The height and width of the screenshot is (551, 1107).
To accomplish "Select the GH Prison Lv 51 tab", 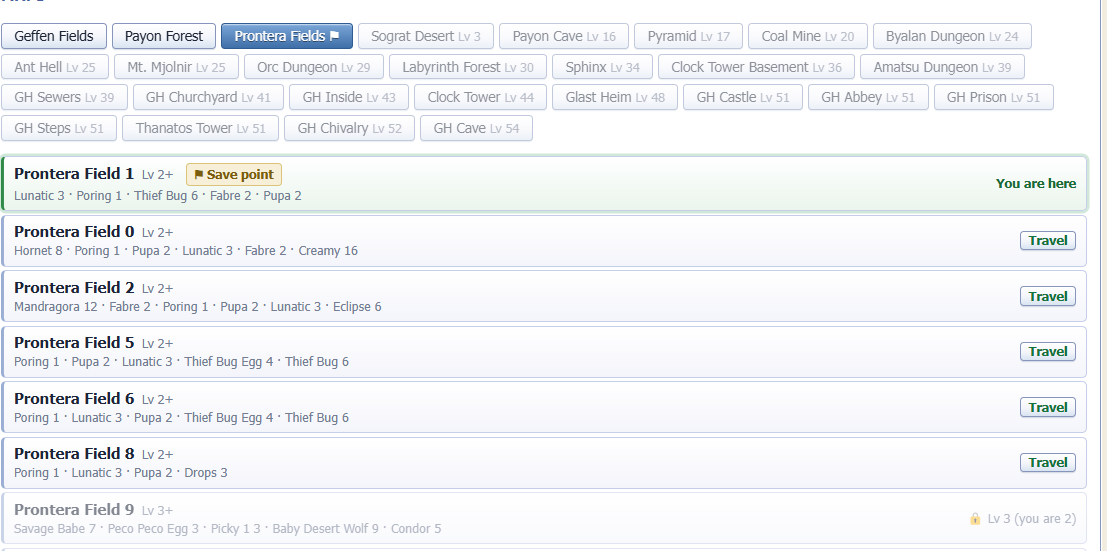I will coord(994,97).
